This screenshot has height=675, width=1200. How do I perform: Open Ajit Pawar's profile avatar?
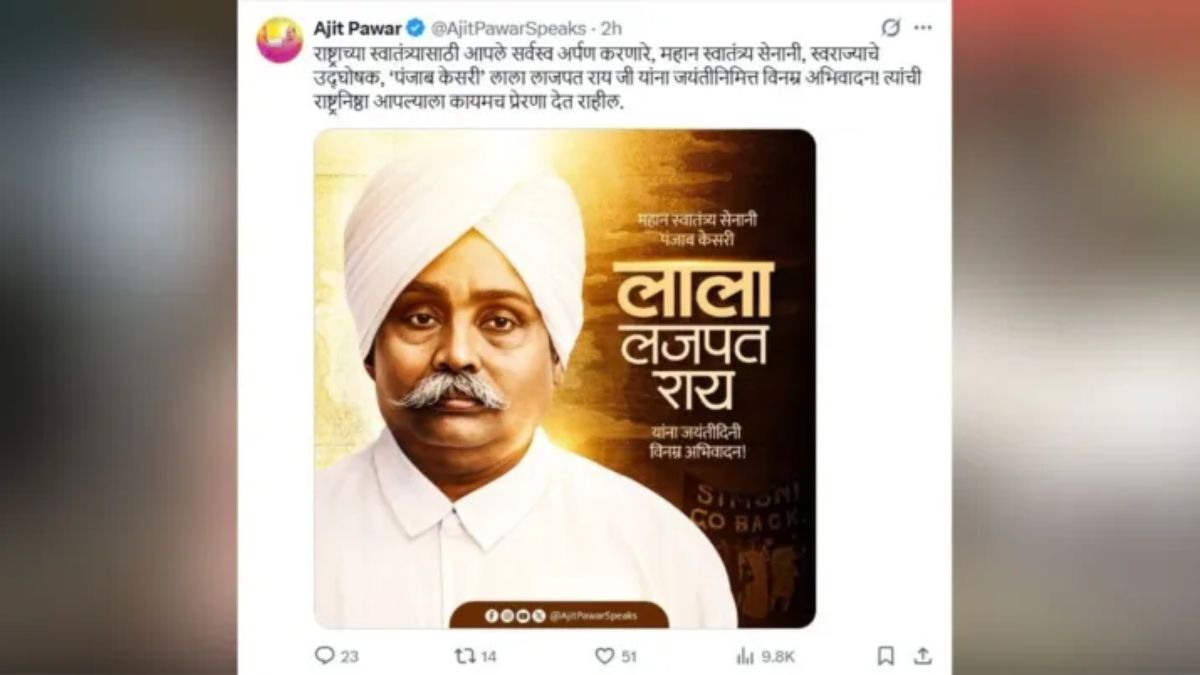coord(279,40)
